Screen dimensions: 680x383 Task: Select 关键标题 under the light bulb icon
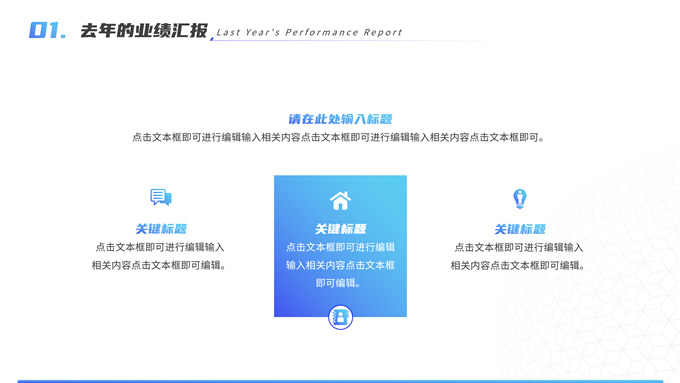tap(520, 229)
